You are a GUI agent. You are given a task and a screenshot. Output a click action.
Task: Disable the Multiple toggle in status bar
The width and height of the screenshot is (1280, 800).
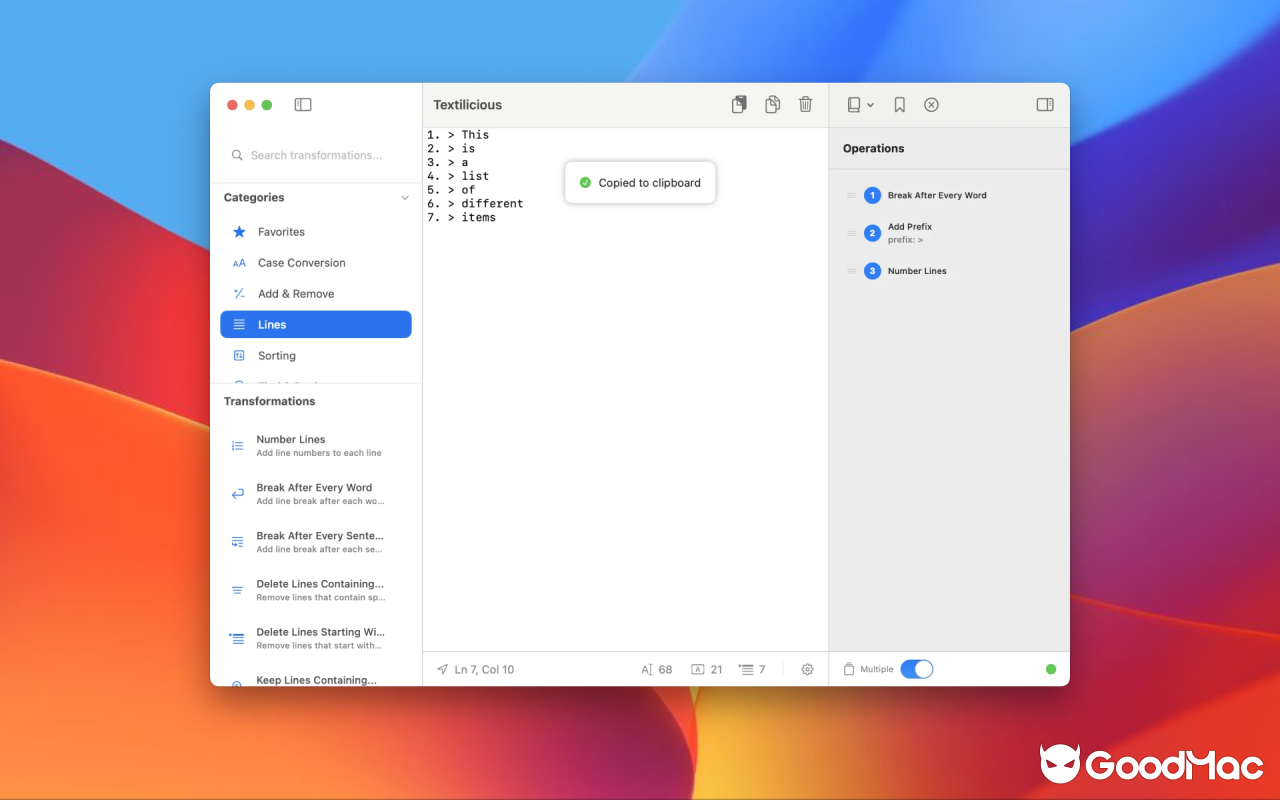pos(917,669)
